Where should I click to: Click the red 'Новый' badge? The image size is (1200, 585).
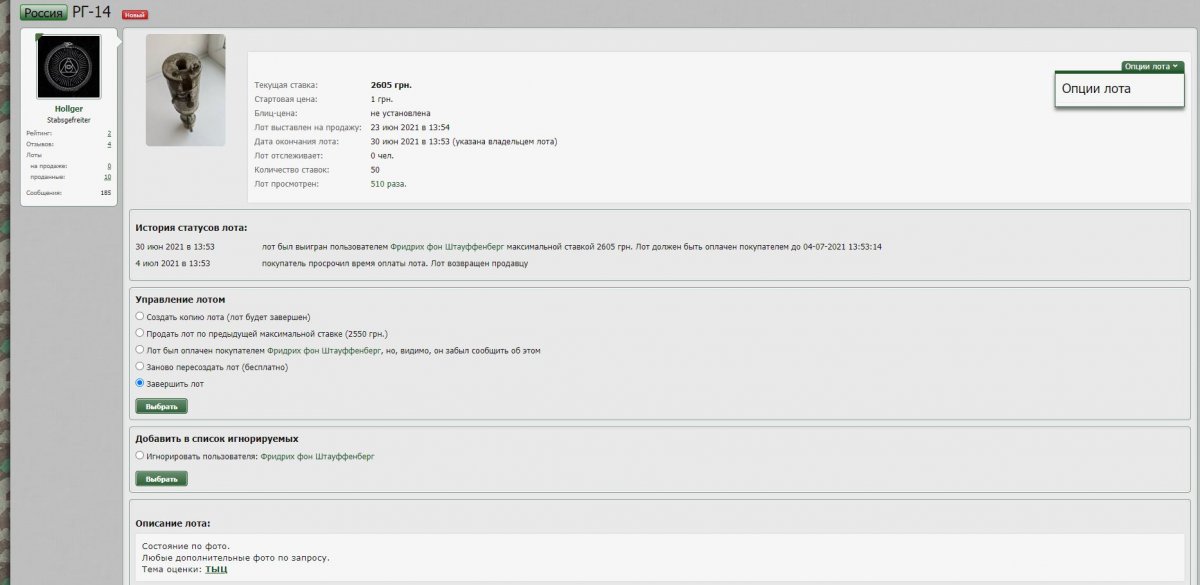point(134,15)
